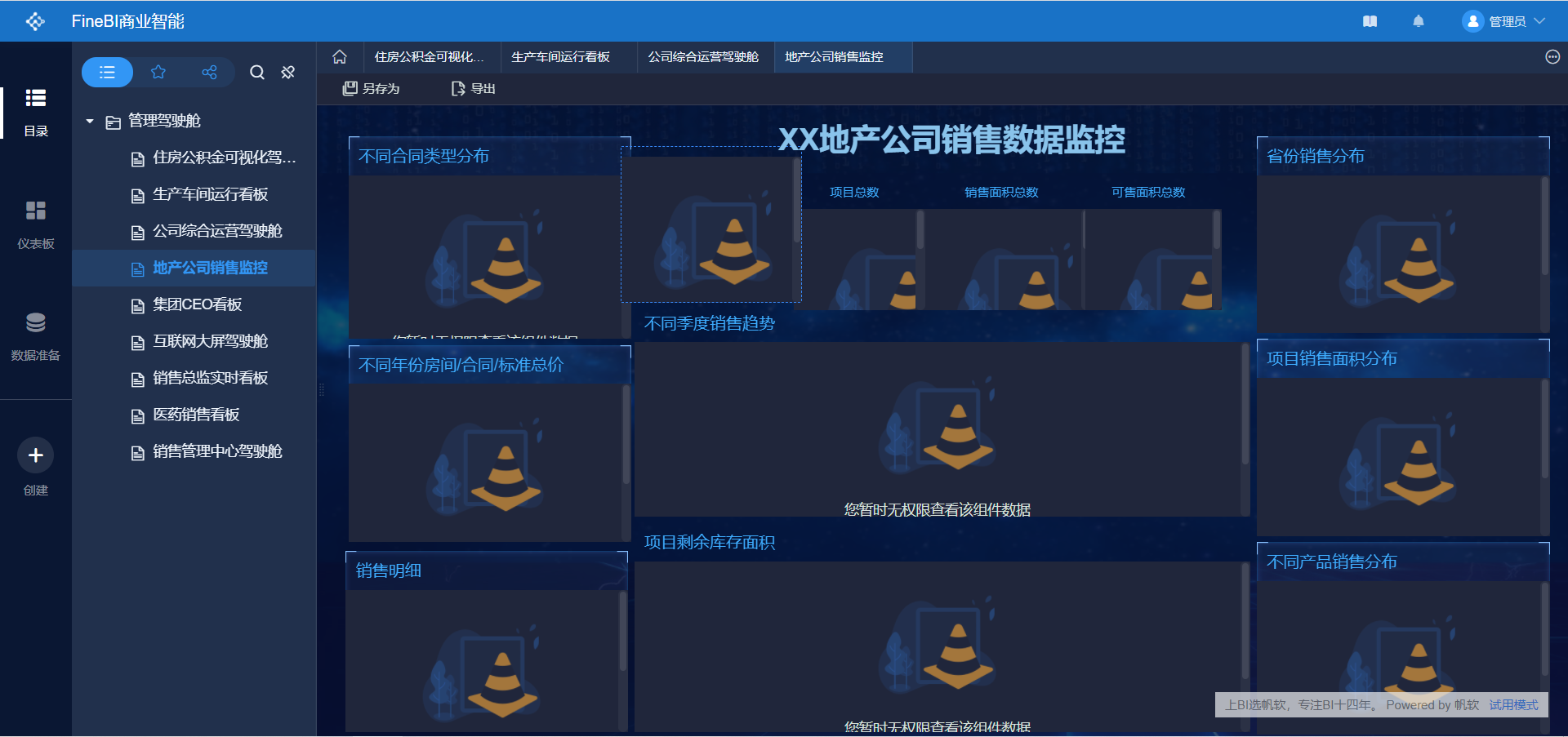Go to the home tab icon
The width and height of the screenshot is (1568, 737).
[x=340, y=57]
